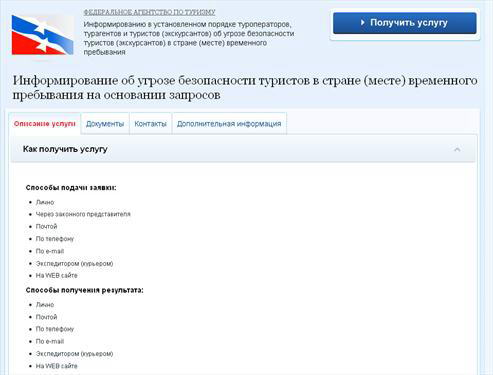
Task: Click Экспедитором (курьером) under Способы подачи заявки
Action: click(74, 263)
